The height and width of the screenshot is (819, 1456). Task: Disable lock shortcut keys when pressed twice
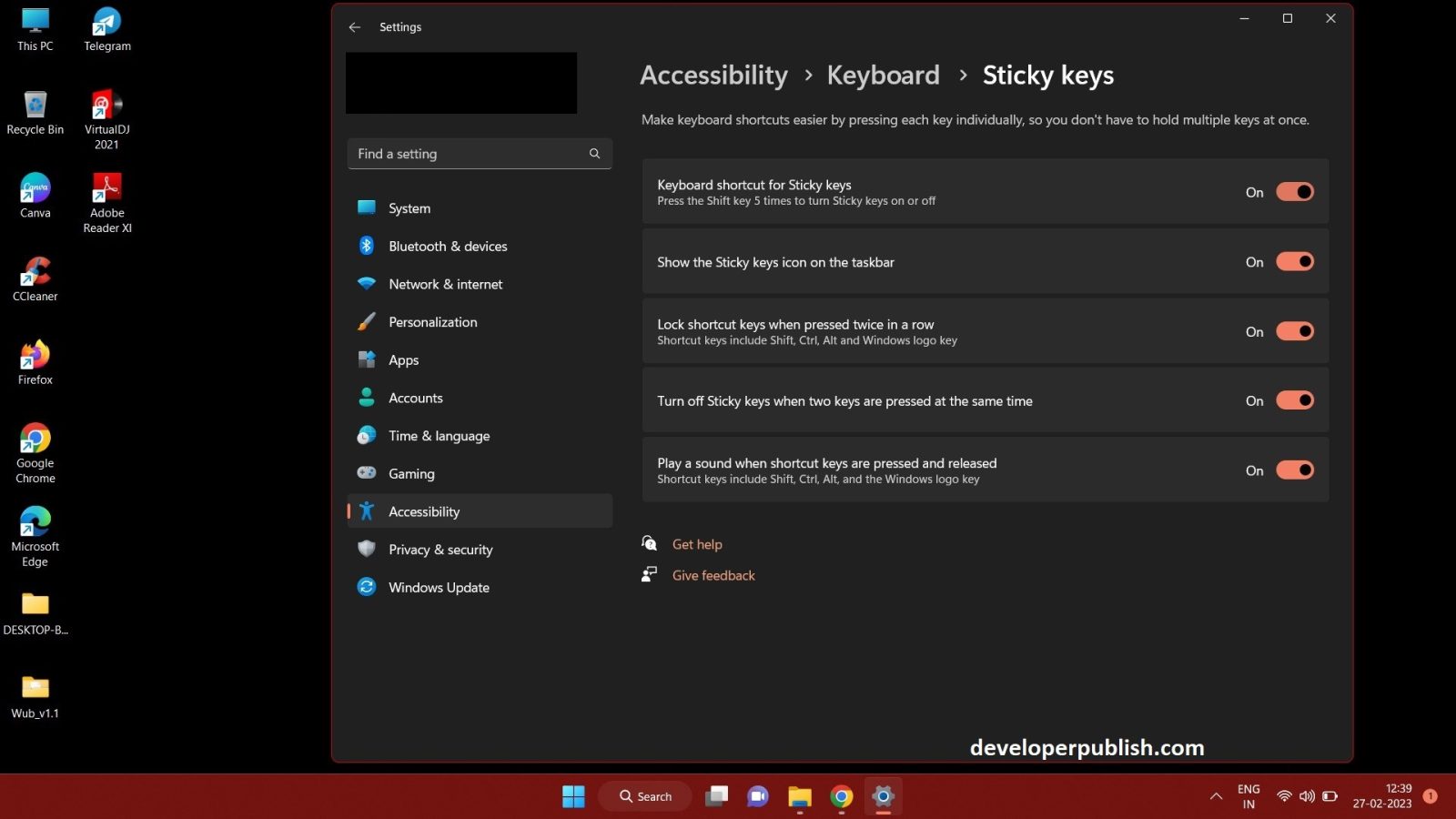1295,331
